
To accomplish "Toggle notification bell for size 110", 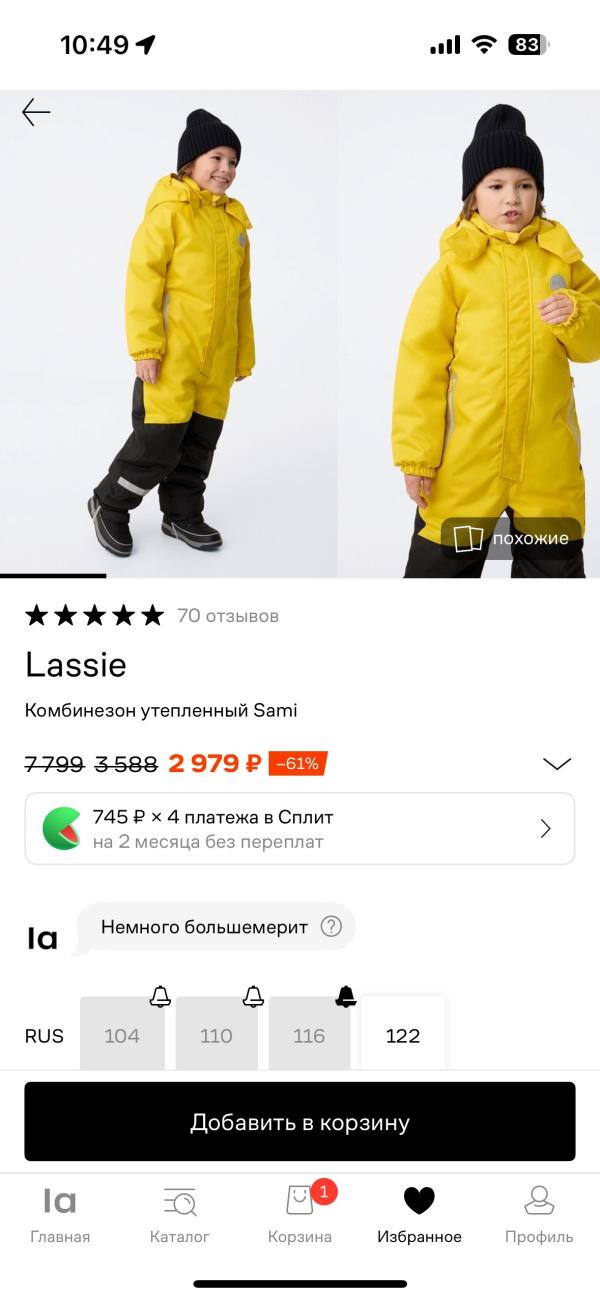I will pos(254,996).
